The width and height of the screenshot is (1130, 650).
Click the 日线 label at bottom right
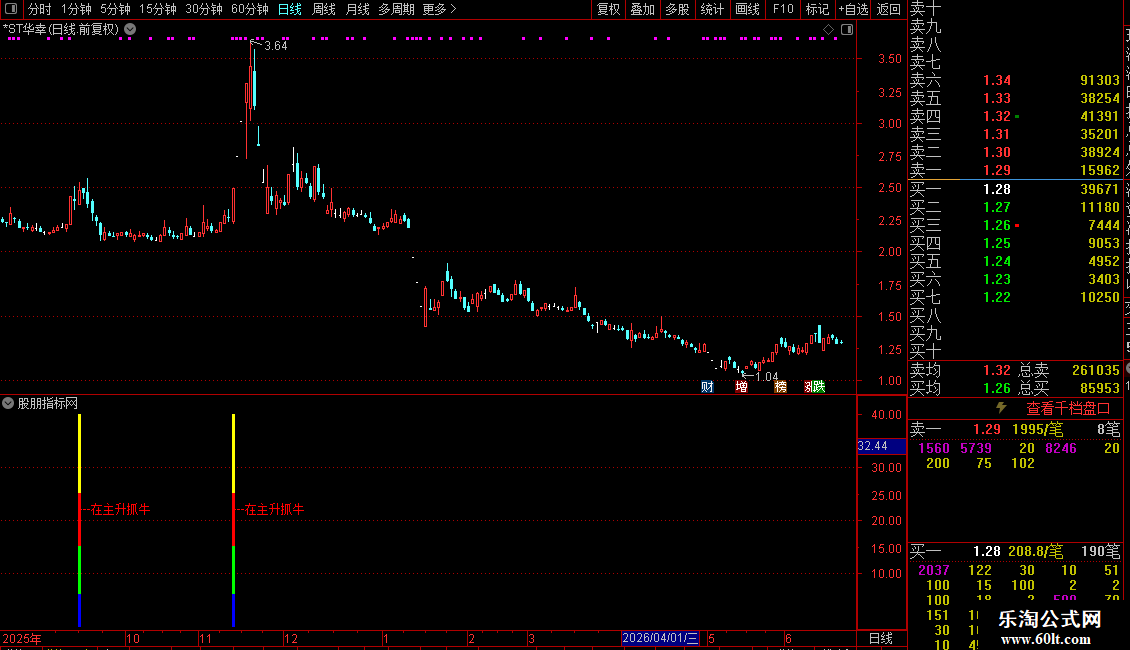point(881,638)
